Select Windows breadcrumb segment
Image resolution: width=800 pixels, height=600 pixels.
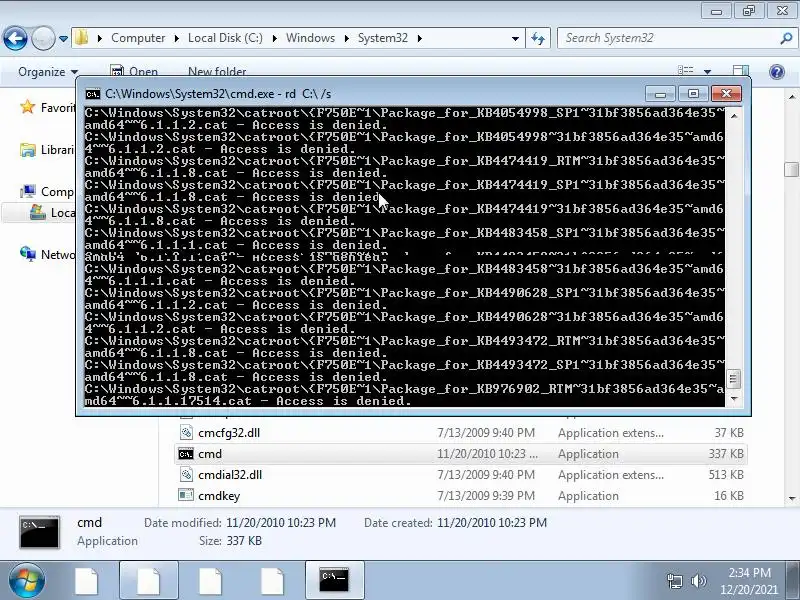[x=310, y=38]
